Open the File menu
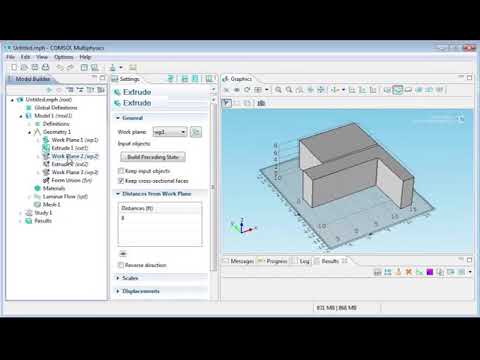The image size is (480, 360). tap(10, 57)
